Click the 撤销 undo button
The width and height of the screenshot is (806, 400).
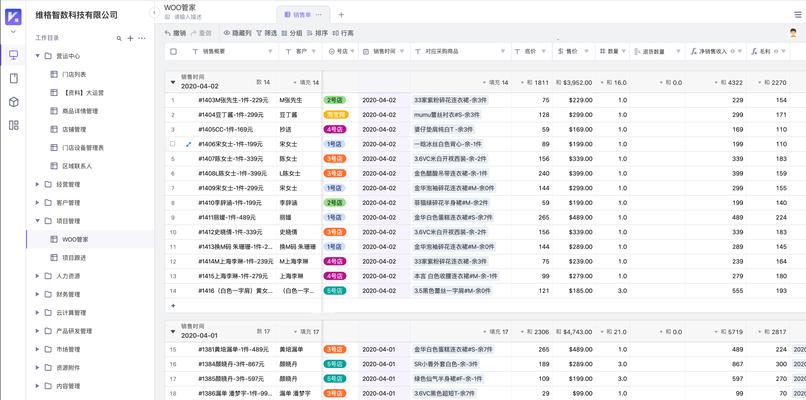pos(175,33)
